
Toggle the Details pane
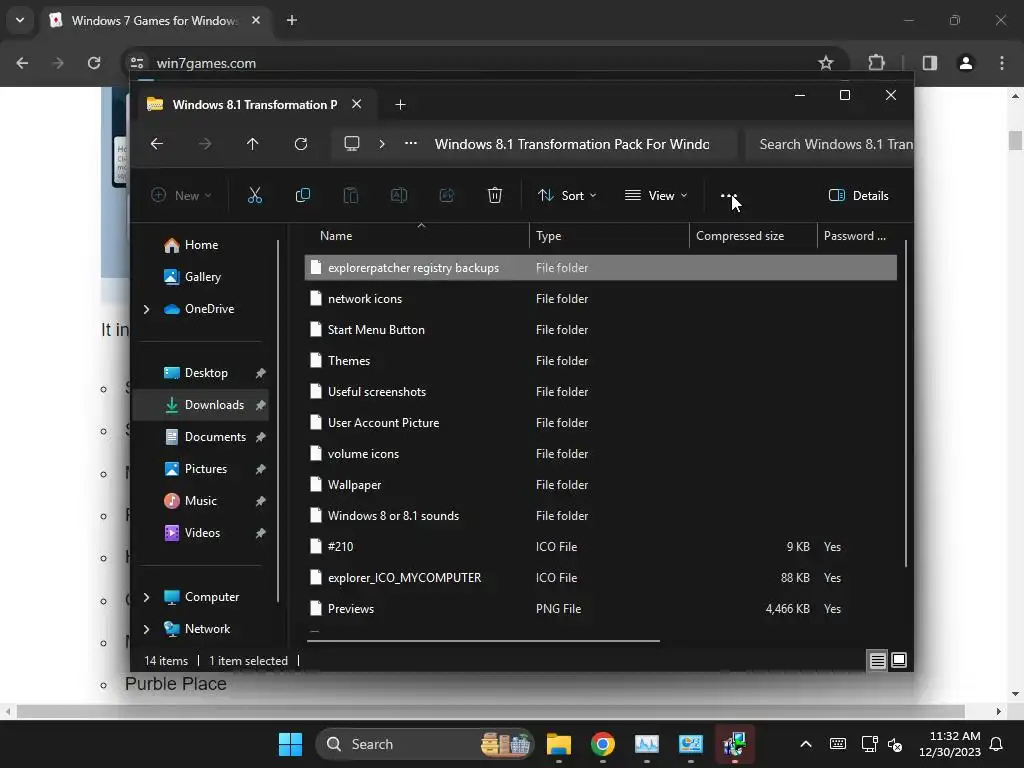(858, 195)
